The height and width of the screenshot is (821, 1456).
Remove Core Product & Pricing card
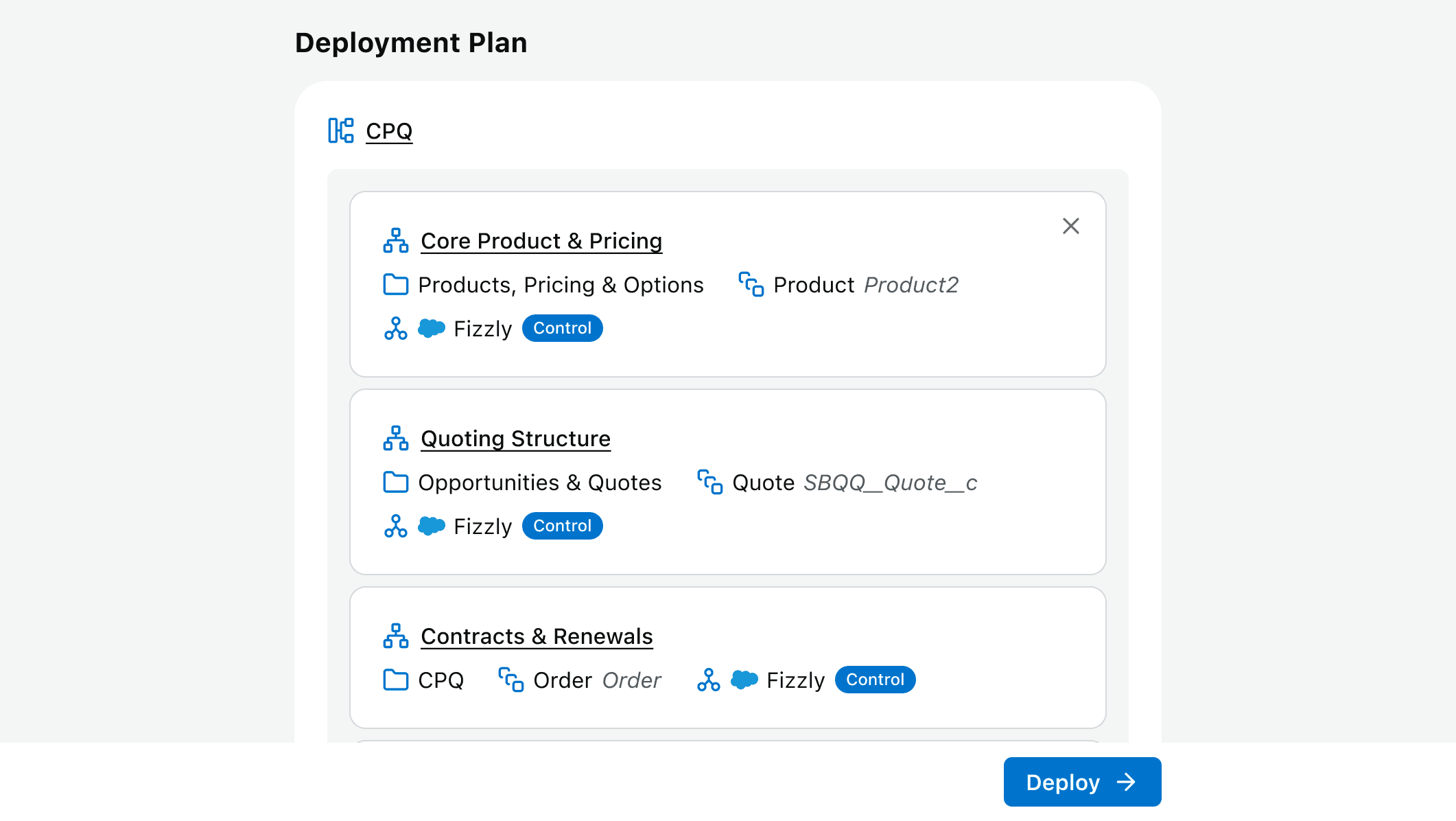pos(1070,226)
